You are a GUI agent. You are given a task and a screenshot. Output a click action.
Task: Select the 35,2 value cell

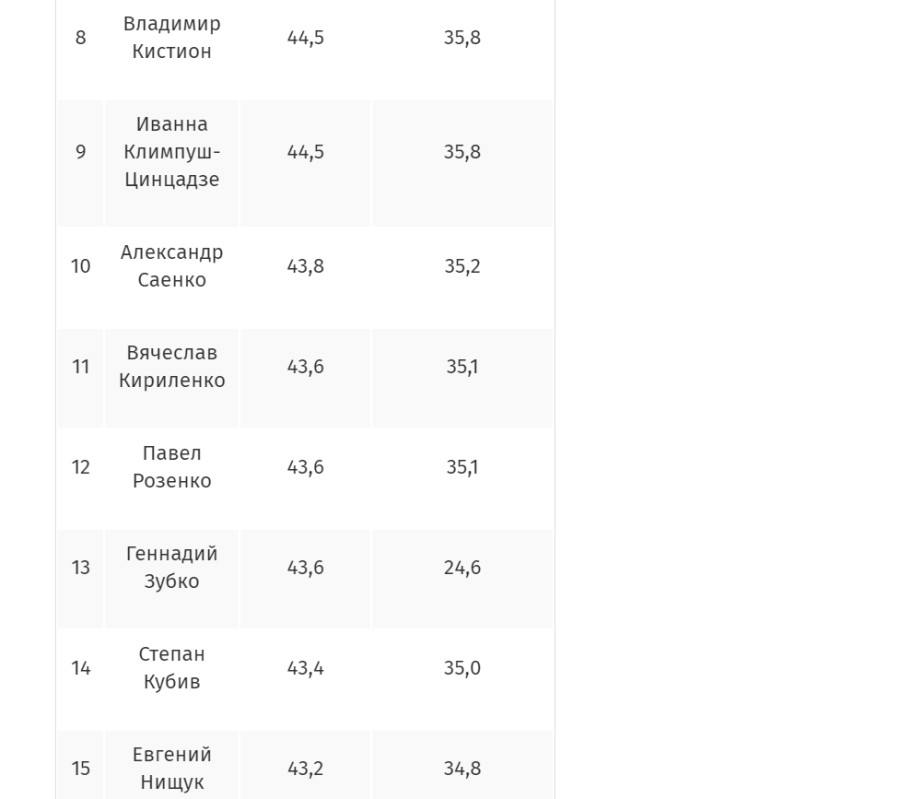pos(462,266)
